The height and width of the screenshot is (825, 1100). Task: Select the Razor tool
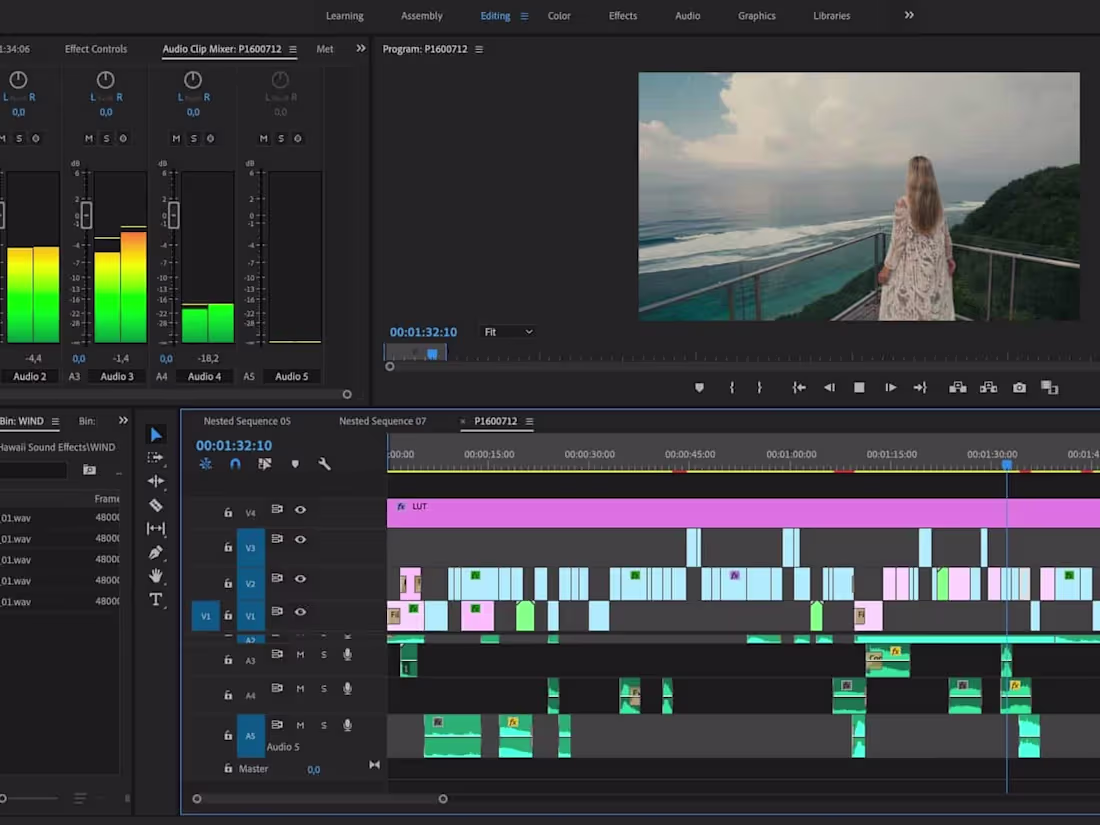[x=156, y=505]
